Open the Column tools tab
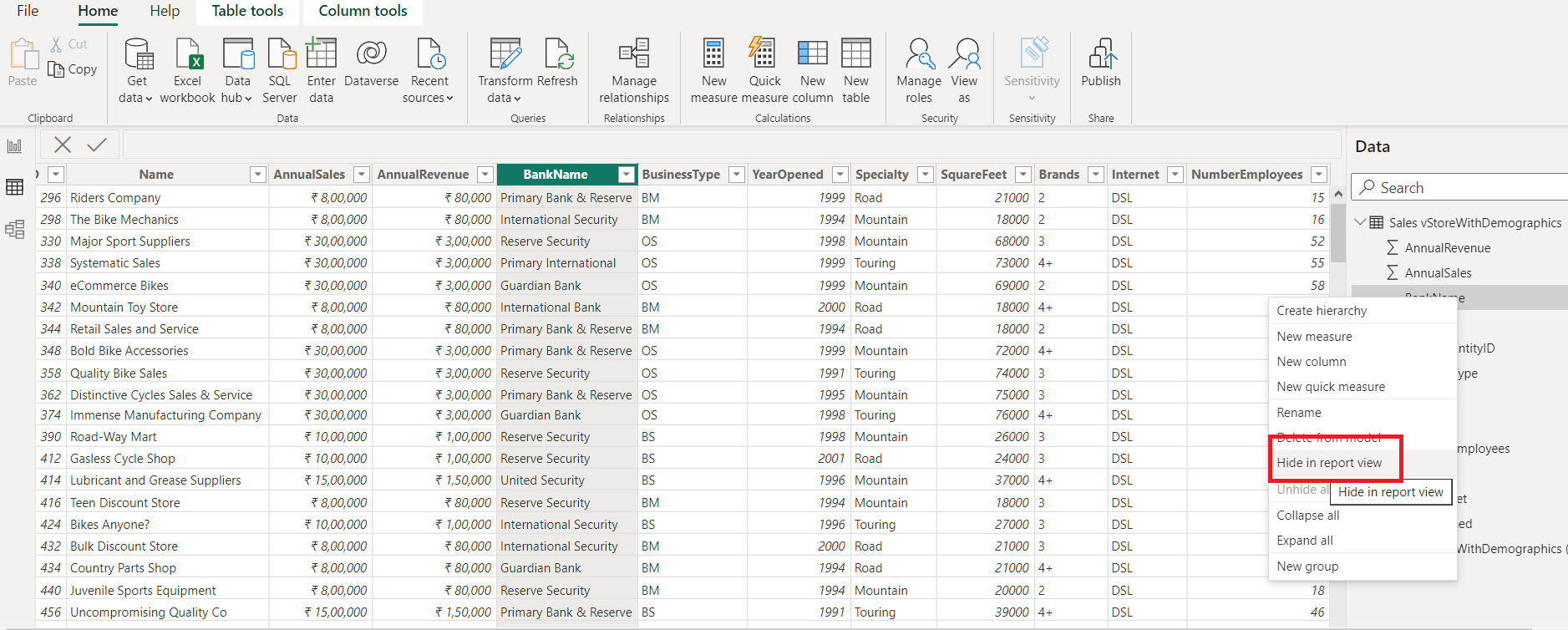The height and width of the screenshot is (630, 1568). pos(363,11)
